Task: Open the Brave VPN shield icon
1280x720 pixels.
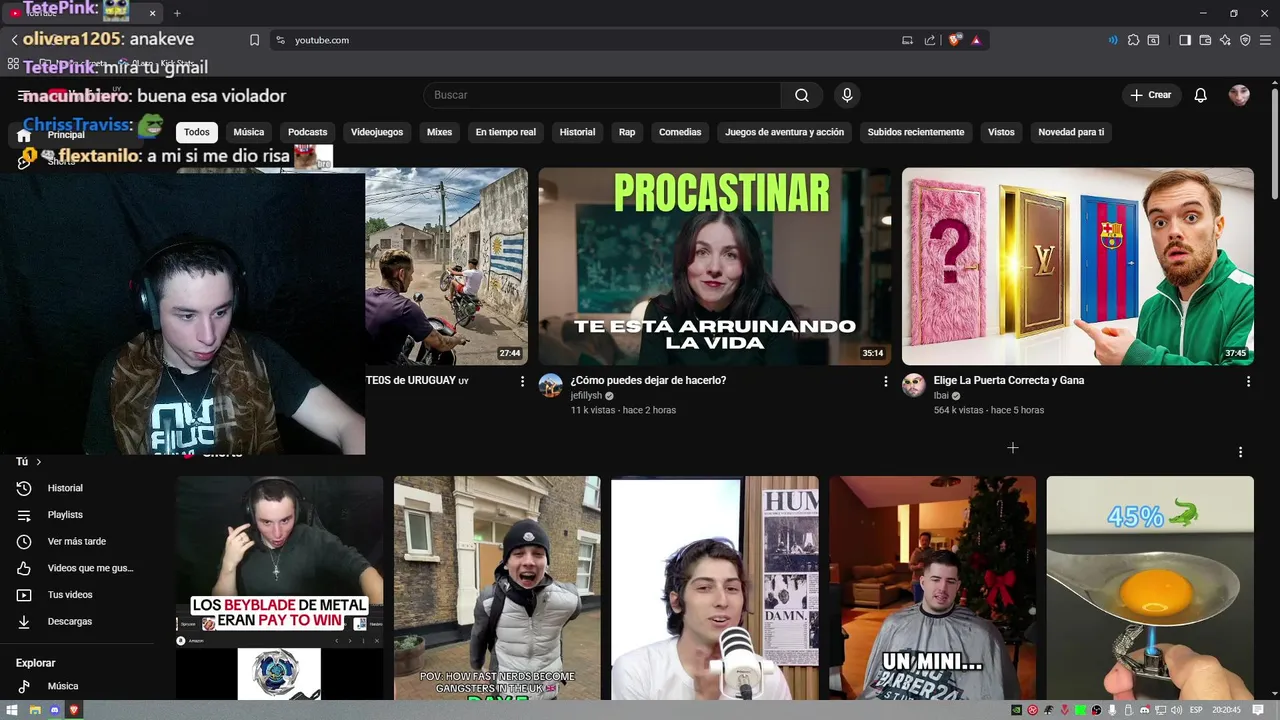Action: coord(1245,40)
